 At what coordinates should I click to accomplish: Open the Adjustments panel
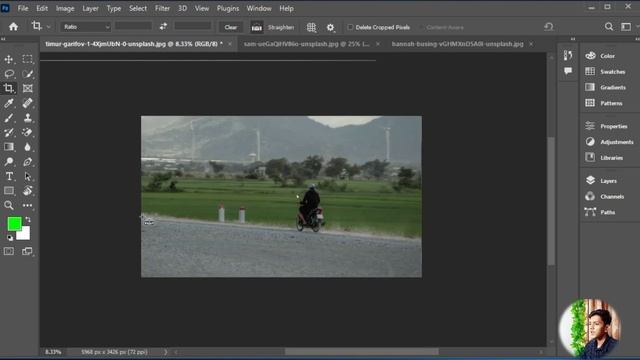pos(616,142)
